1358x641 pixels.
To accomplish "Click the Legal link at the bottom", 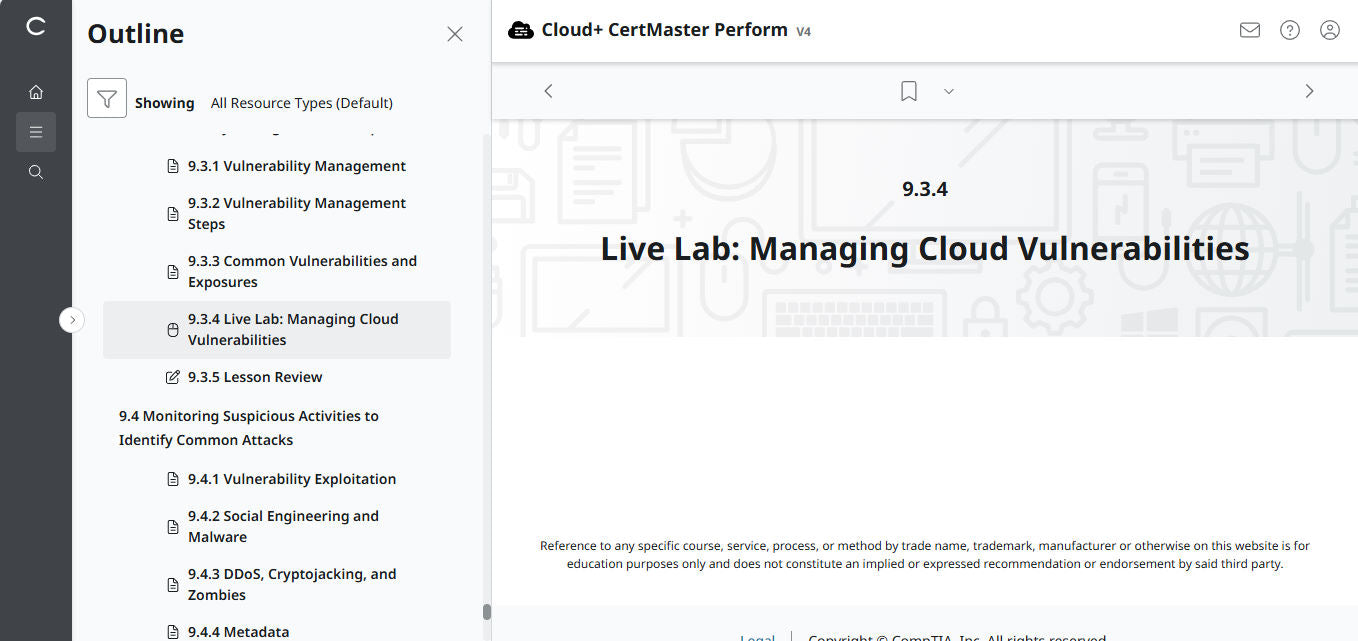I will tap(757, 637).
